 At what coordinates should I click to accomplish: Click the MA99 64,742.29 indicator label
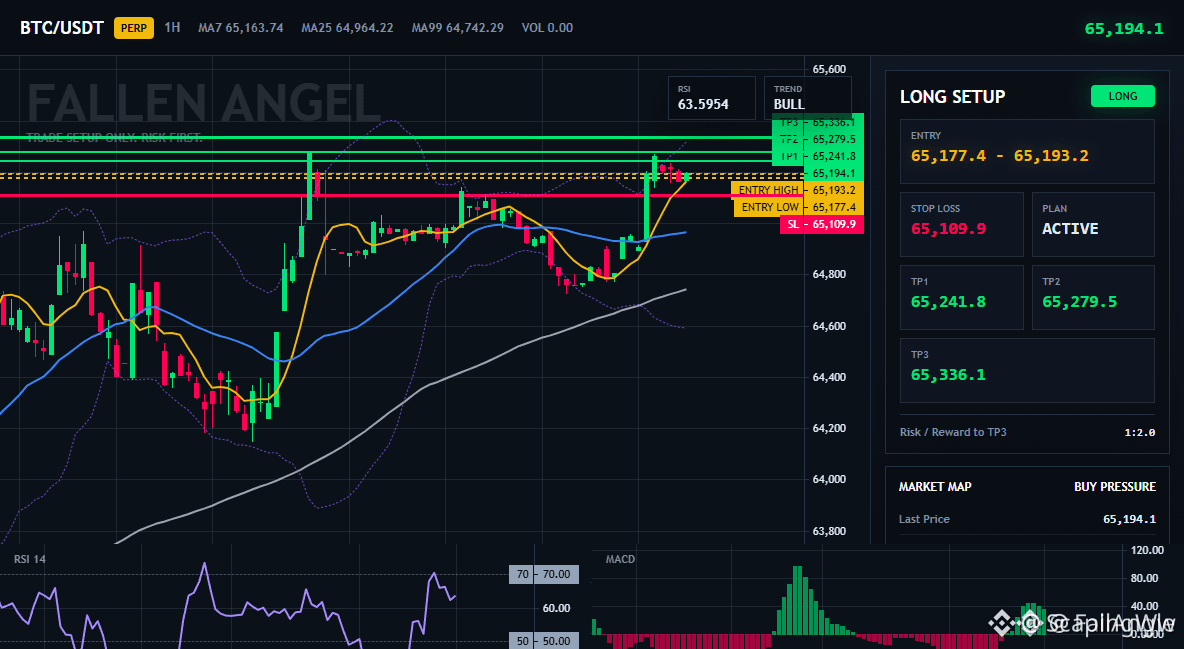click(x=458, y=28)
